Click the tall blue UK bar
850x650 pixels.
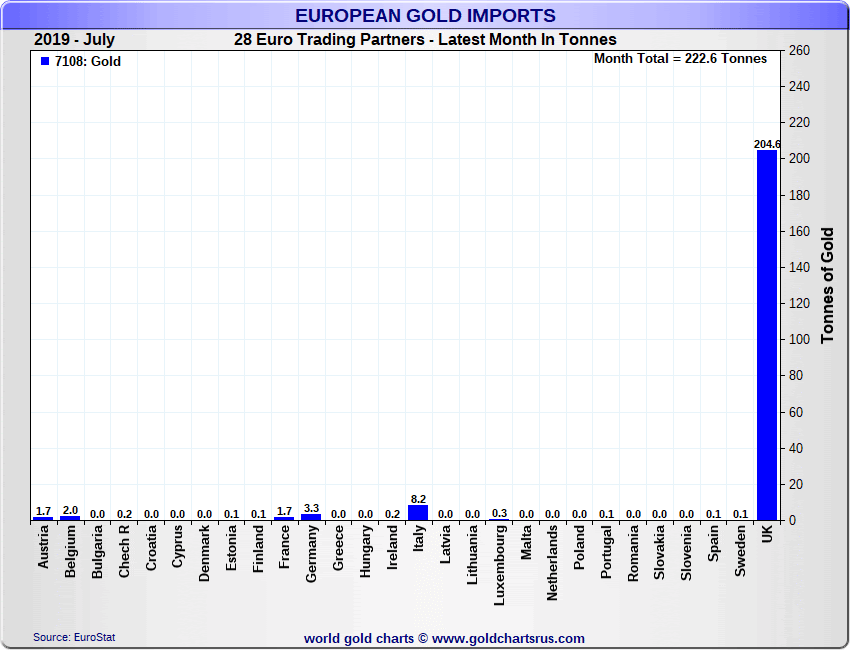click(x=767, y=335)
